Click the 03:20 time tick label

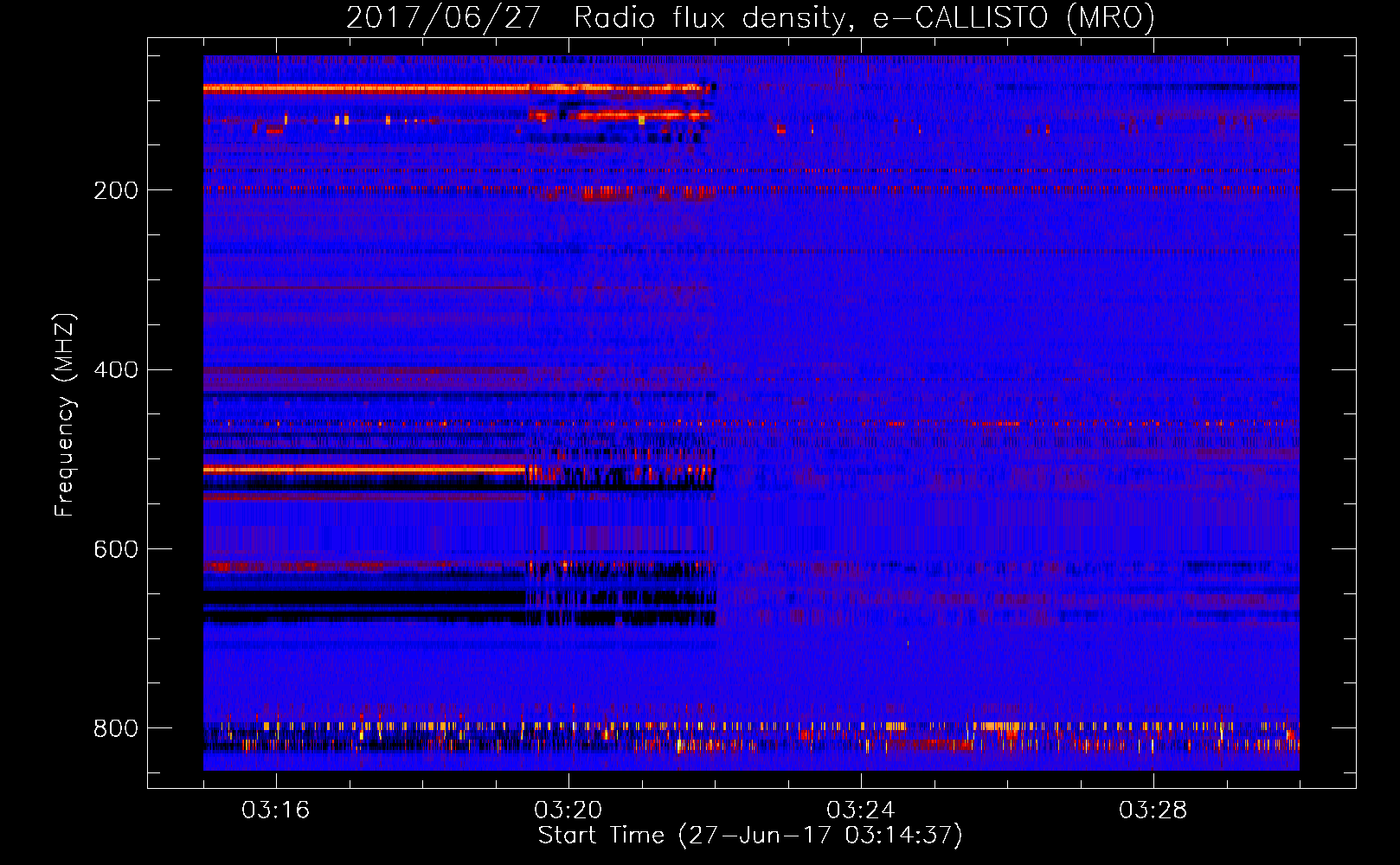(x=568, y=811)
